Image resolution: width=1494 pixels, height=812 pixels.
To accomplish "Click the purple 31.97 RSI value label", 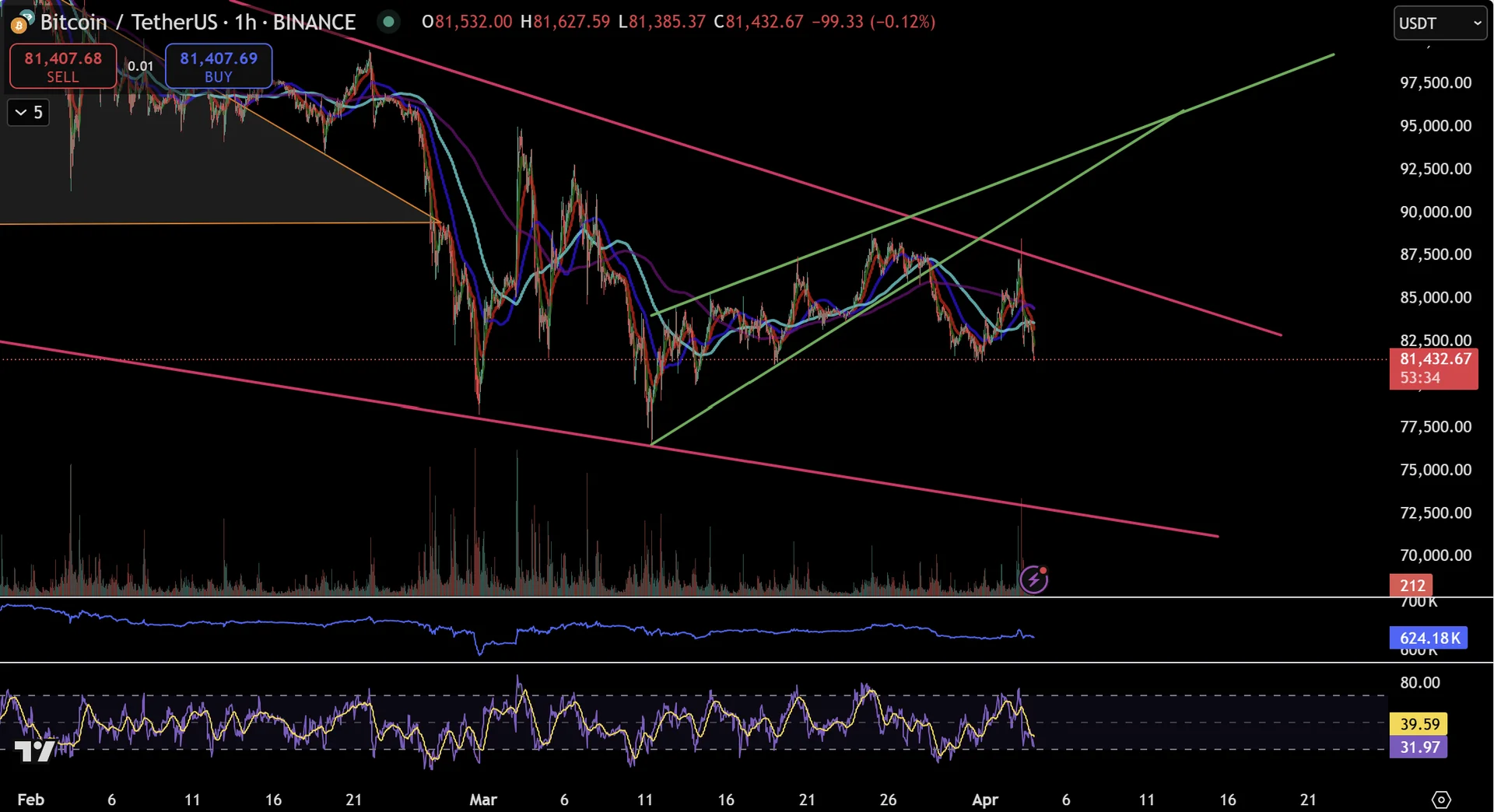I will click(1419, 747).
